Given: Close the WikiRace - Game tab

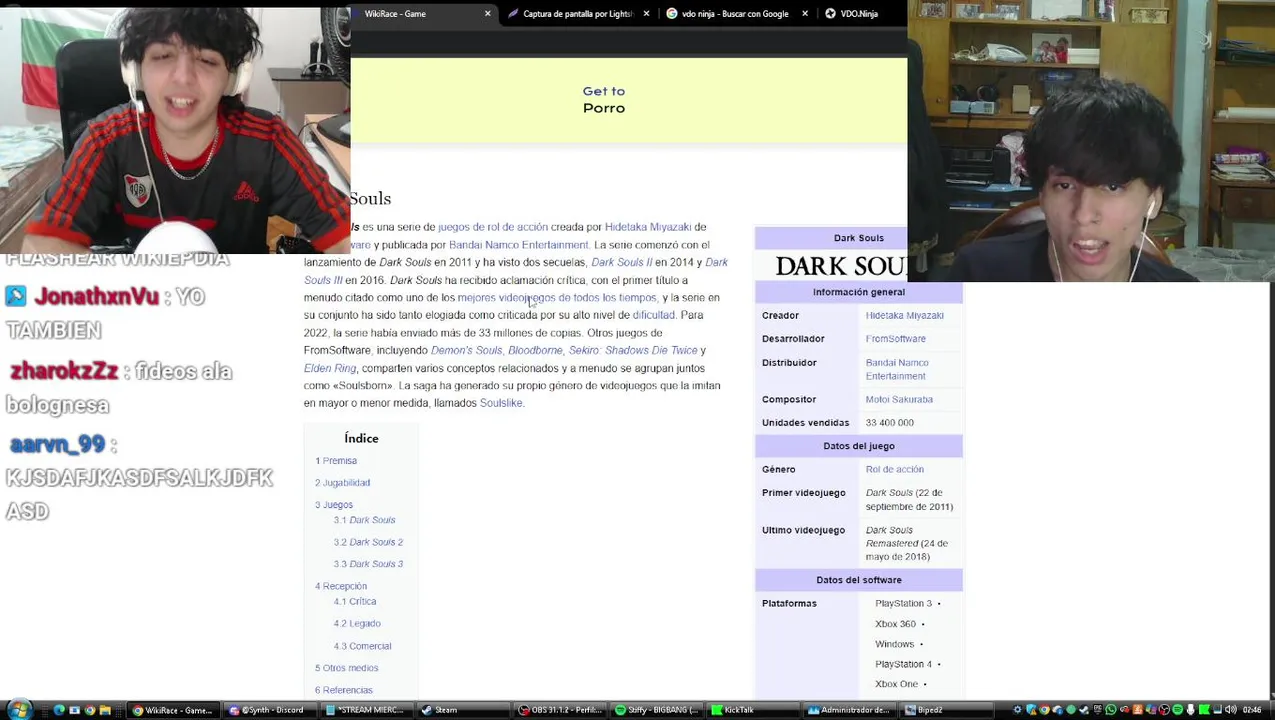Looking at the screenshot, I should coord(488,14).
